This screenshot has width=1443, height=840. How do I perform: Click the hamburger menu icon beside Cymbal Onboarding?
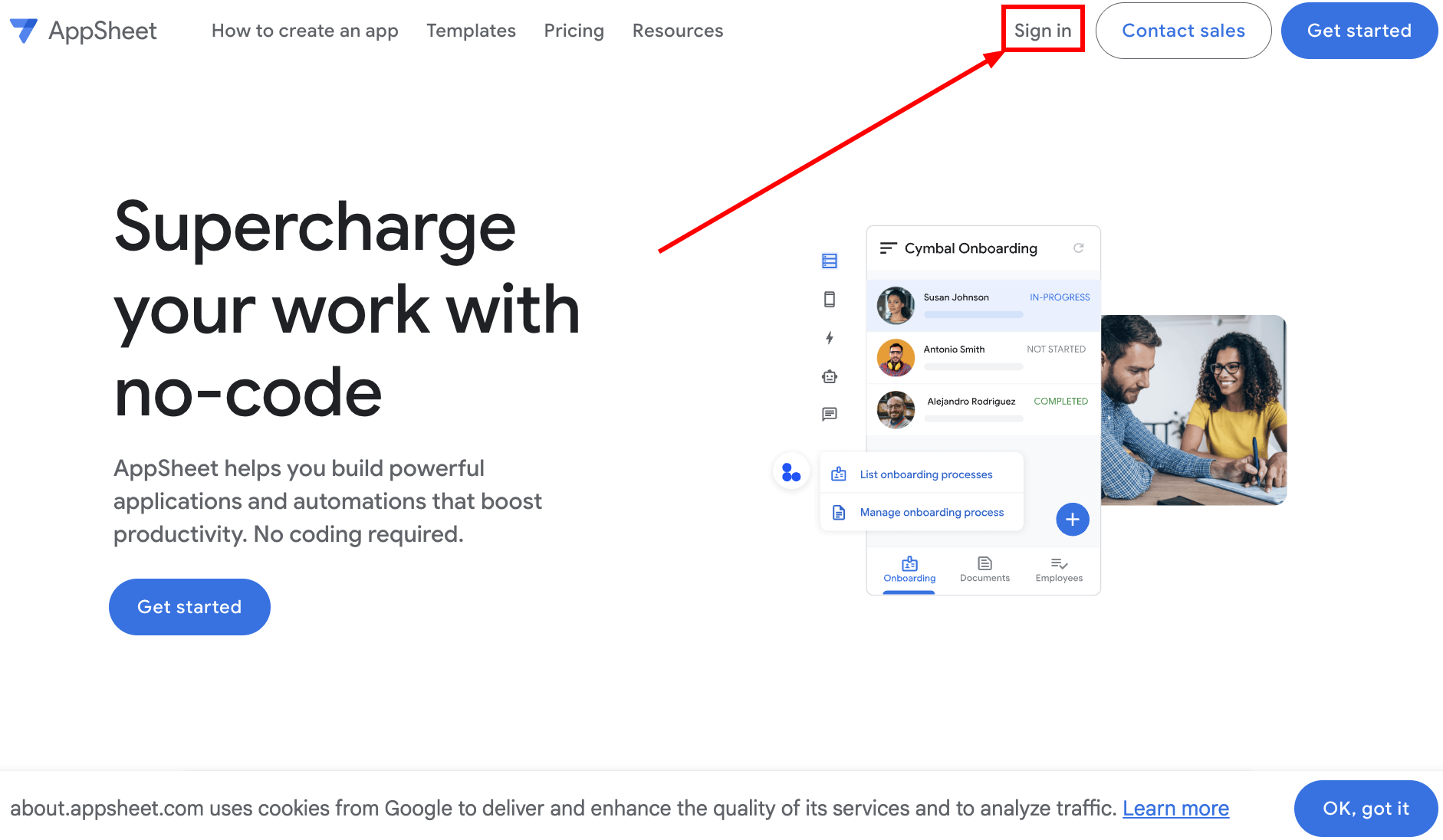[888, 248]
